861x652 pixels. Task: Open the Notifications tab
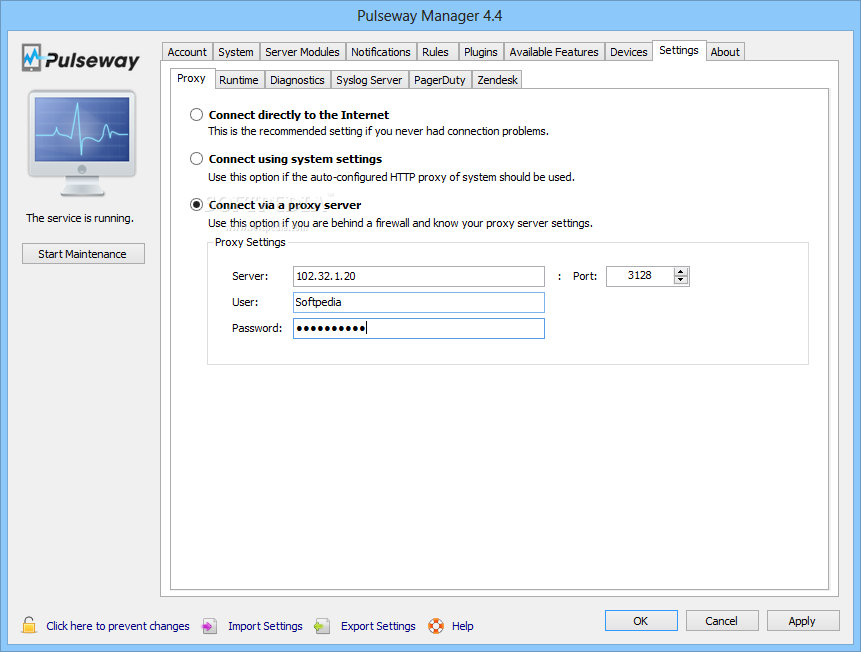[381, 52]
